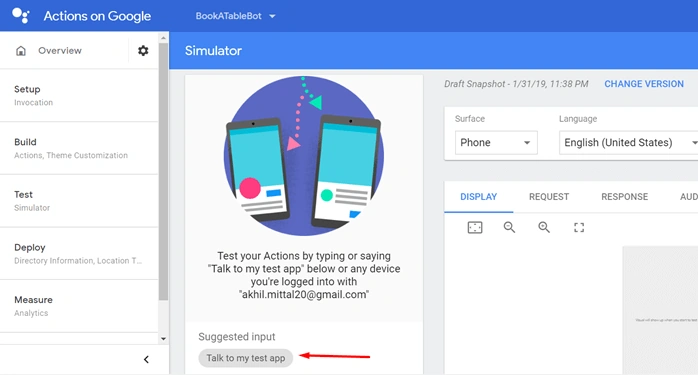Open the Setup Invocation section
Viewport: 698px width, 375px height.
pos(79,95)
